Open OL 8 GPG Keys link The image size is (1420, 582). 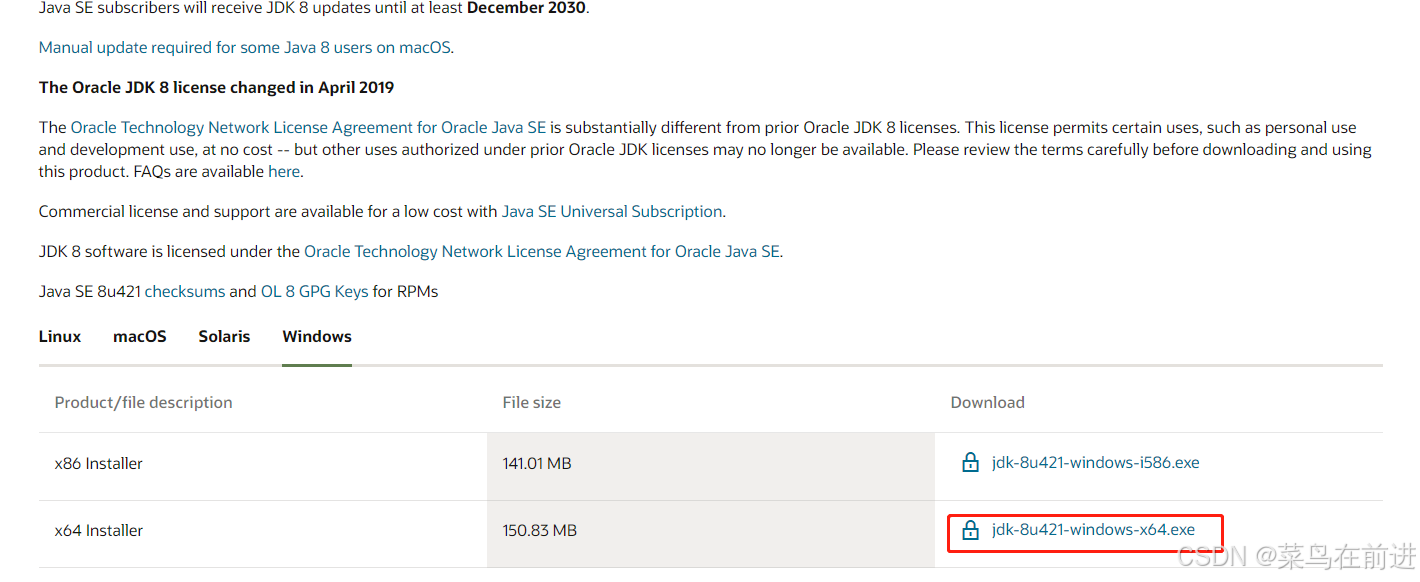pyautogui.click(x=315, y=292)
